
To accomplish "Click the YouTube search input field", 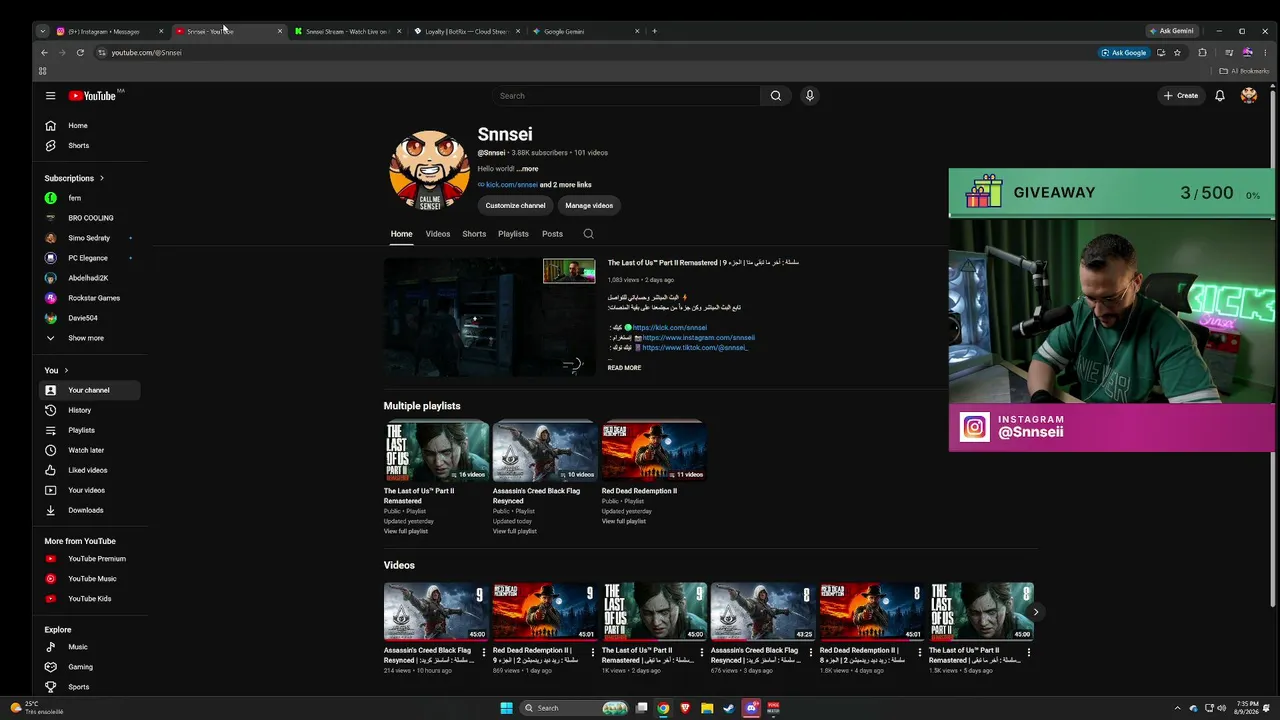I will (628, 96).
